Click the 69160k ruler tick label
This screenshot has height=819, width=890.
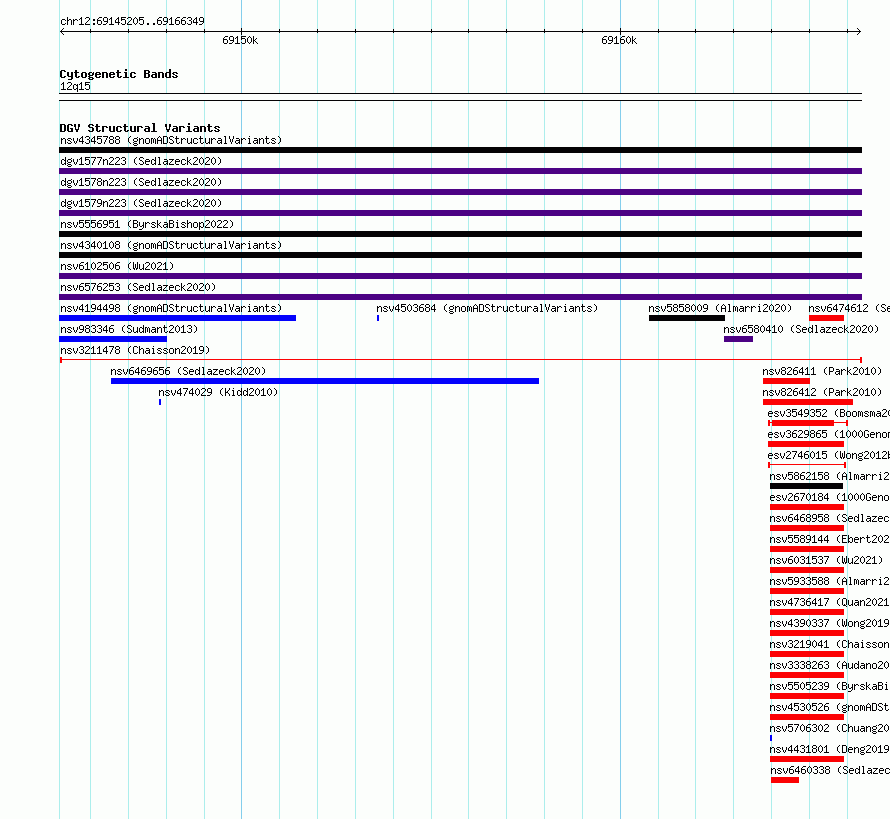click(x=619, y=40)
